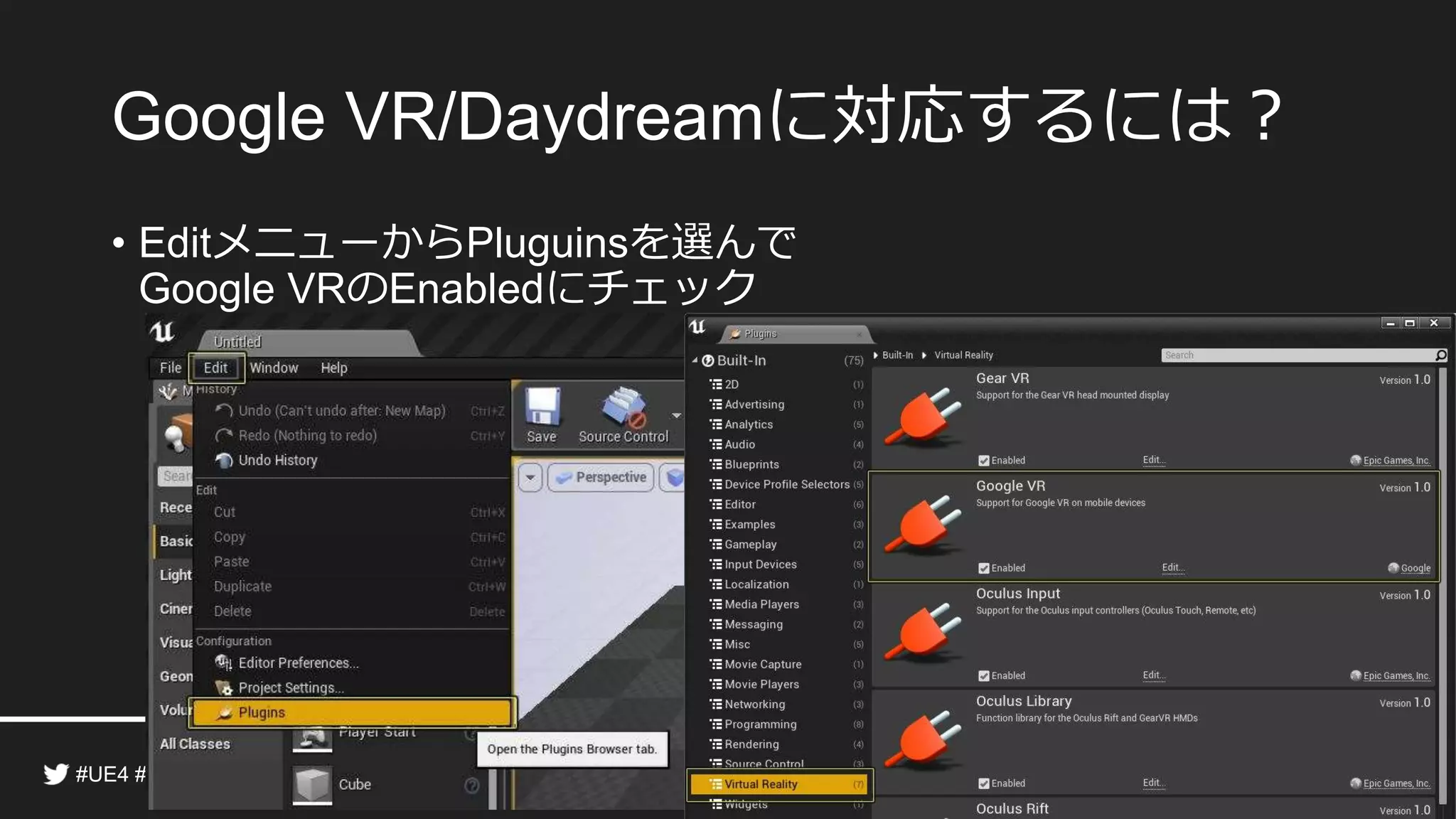This screenshot has width=1456, height=819.
Task: Click the Editor Preferences icon
Action: click(x=224, y=663)
